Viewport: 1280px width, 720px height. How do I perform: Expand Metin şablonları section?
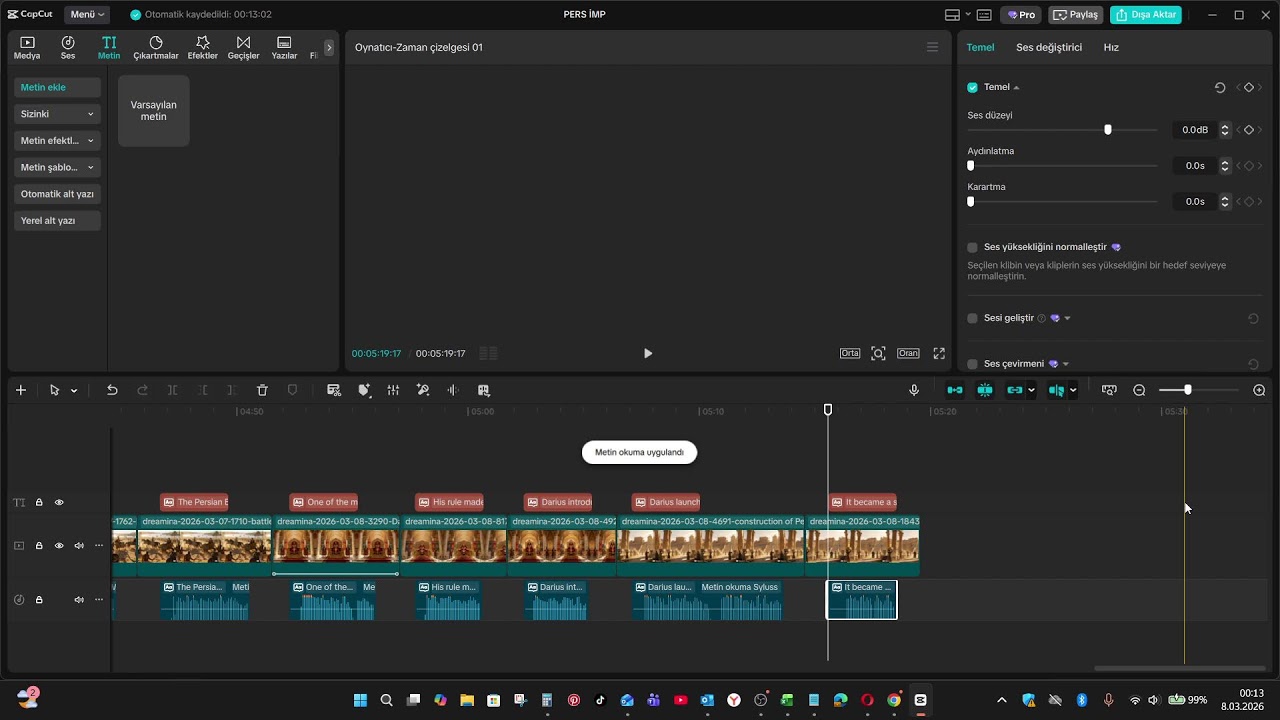tap(58, 167)
